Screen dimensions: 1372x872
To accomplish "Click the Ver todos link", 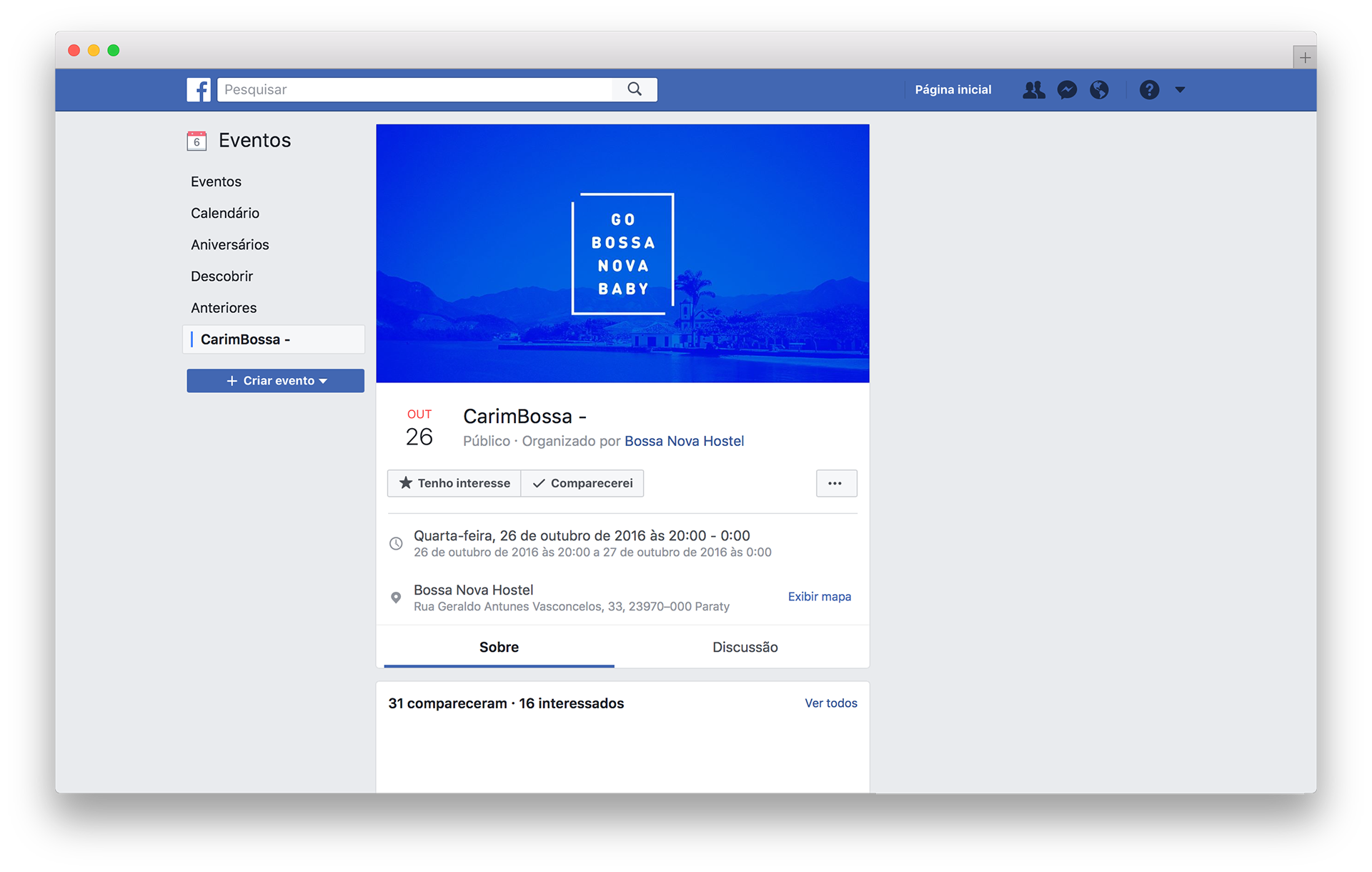I will pyautogui.click(x=831, y=703).
